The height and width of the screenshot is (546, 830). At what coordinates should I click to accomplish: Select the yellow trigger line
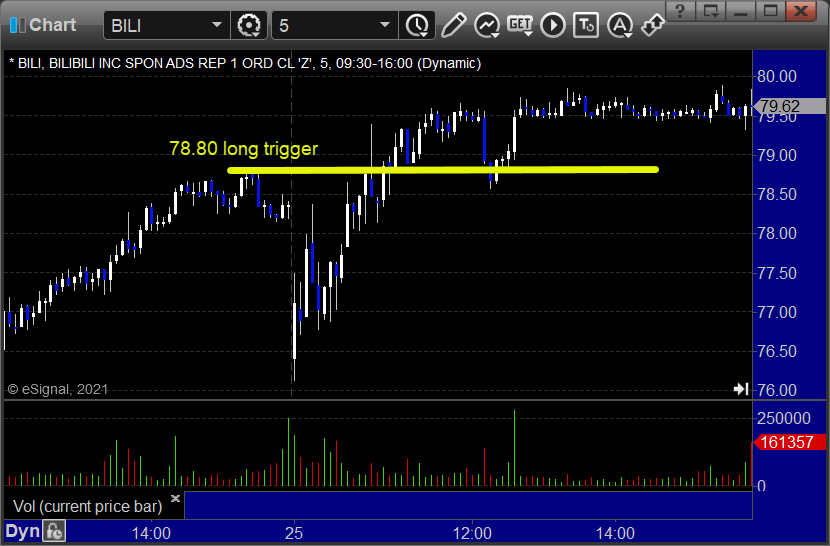[443, 170]
